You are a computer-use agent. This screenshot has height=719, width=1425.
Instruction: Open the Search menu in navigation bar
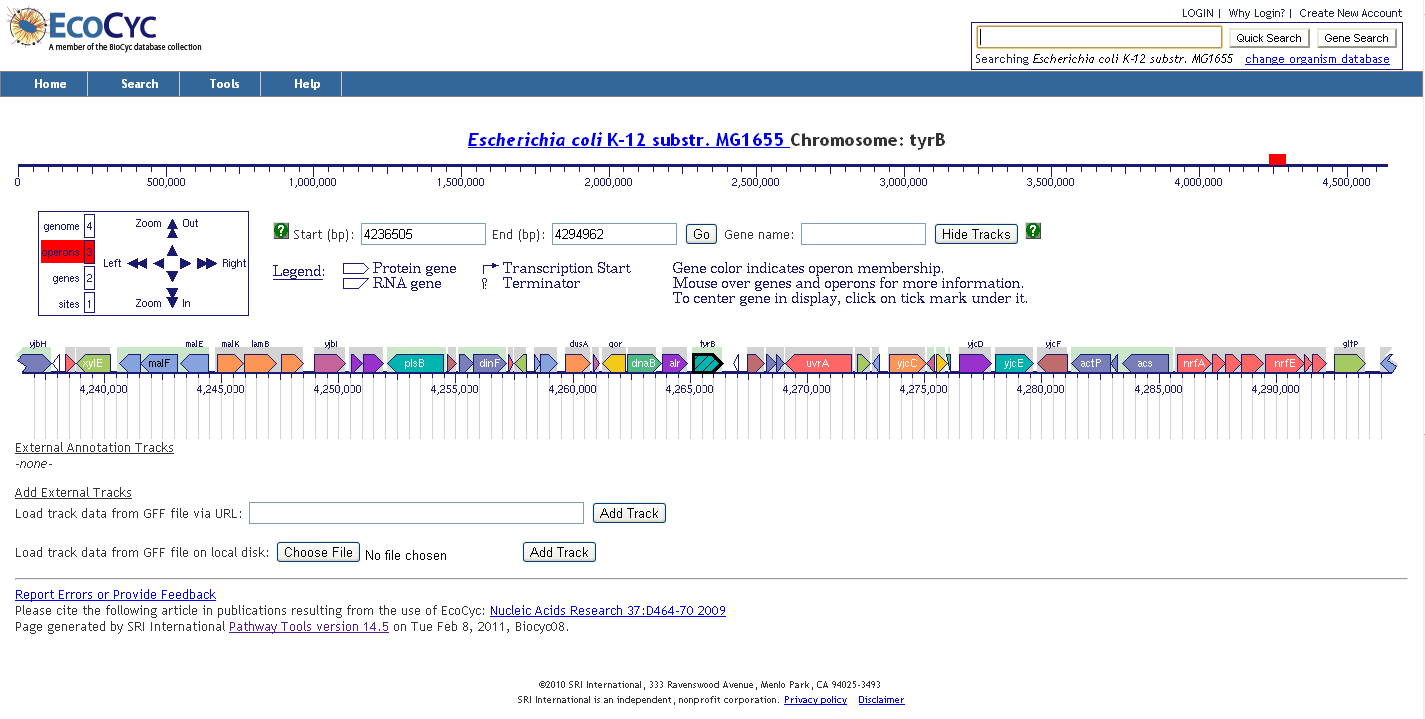click(139, 84)
